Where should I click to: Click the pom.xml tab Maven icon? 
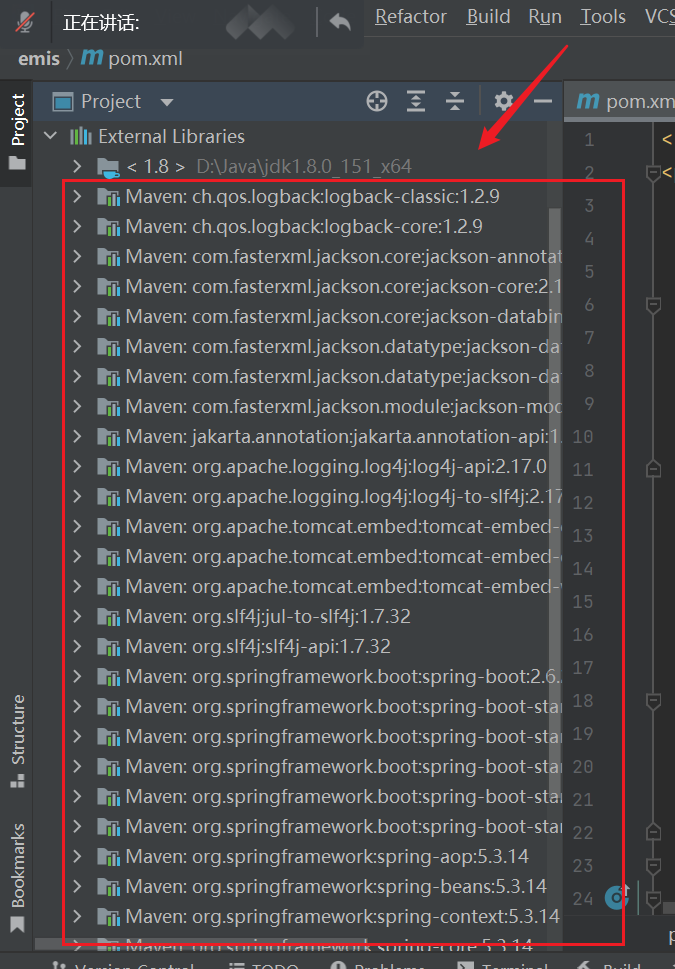[x=588, y=101]
